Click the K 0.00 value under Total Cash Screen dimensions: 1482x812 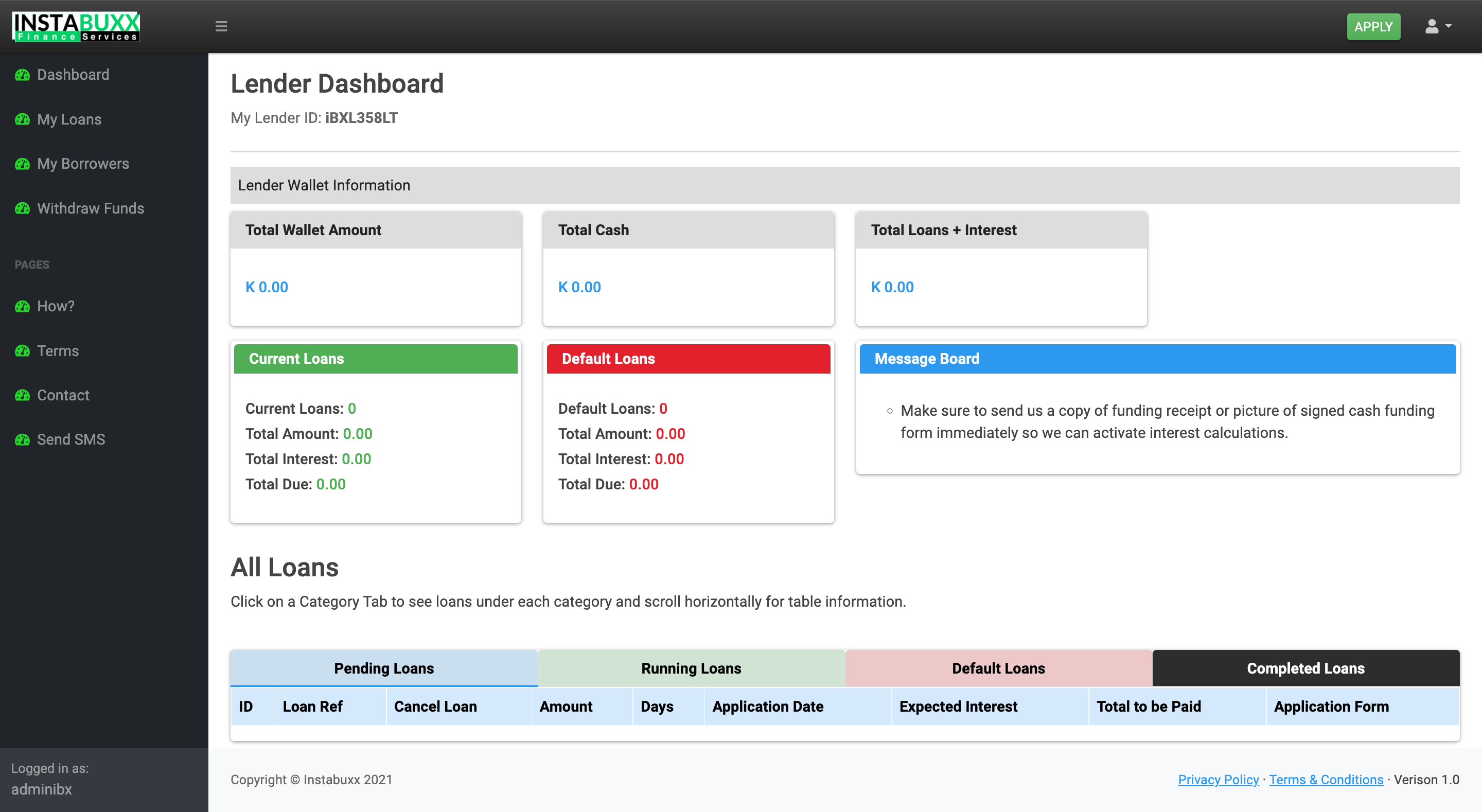579,287
